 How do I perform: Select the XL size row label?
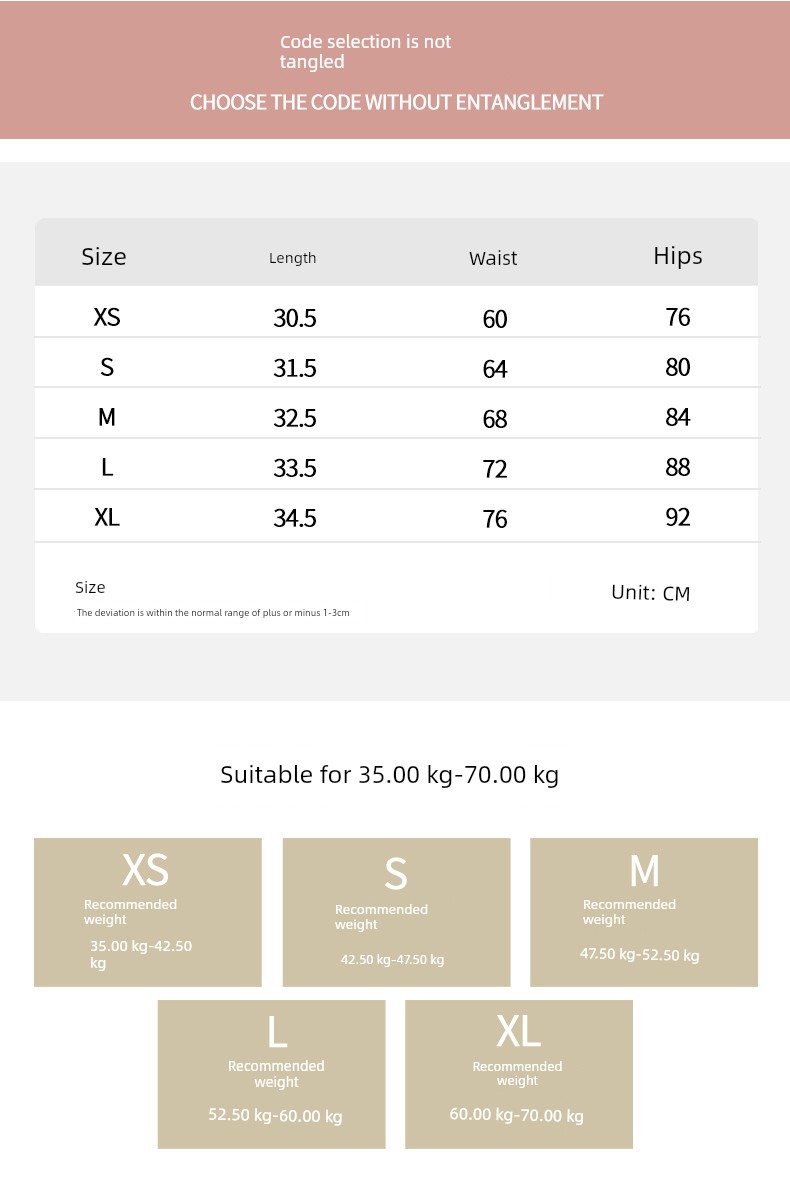click(x=107, y=518)
